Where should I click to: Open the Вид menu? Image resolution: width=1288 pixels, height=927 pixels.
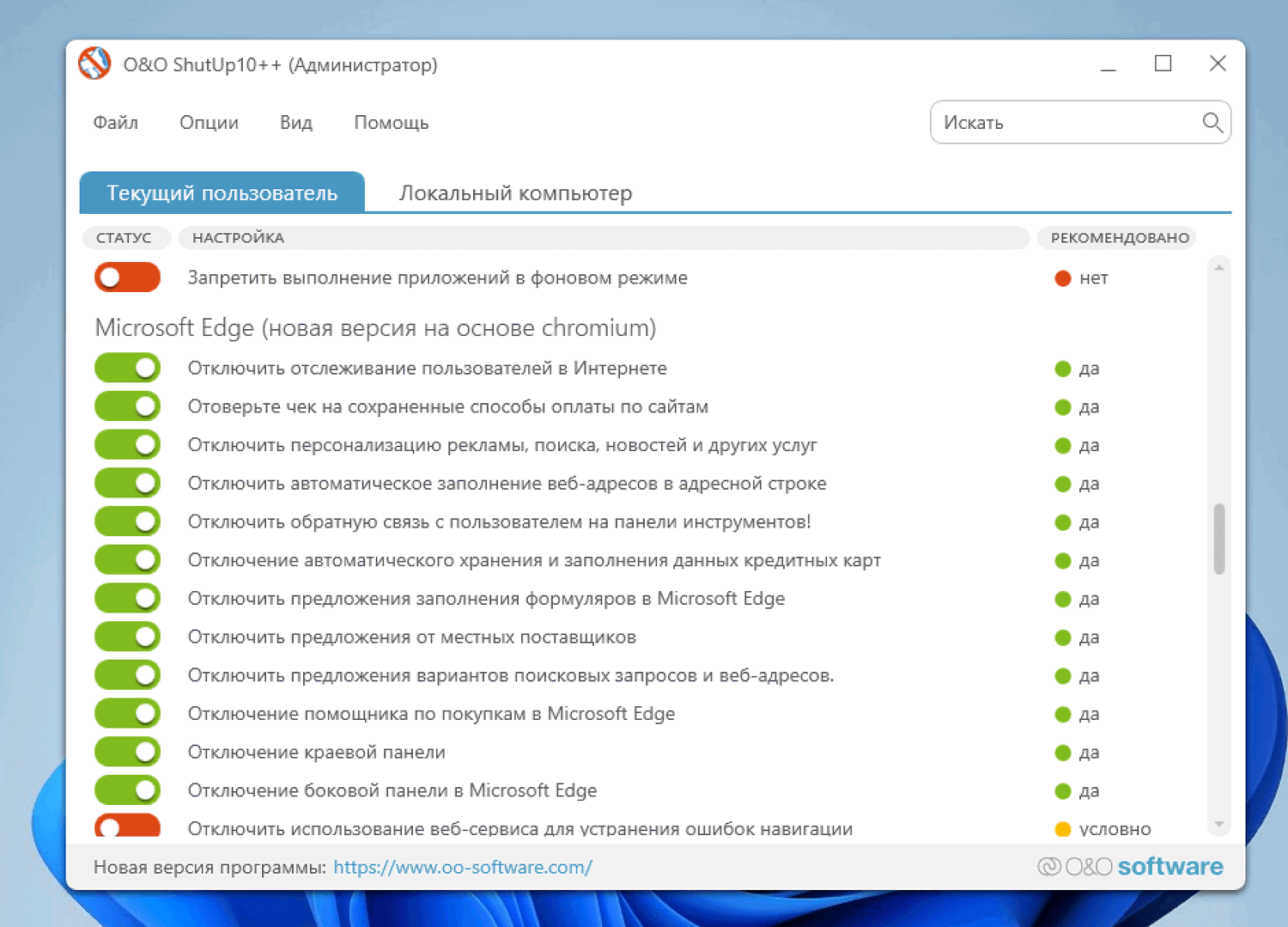[x=296, y=123]
